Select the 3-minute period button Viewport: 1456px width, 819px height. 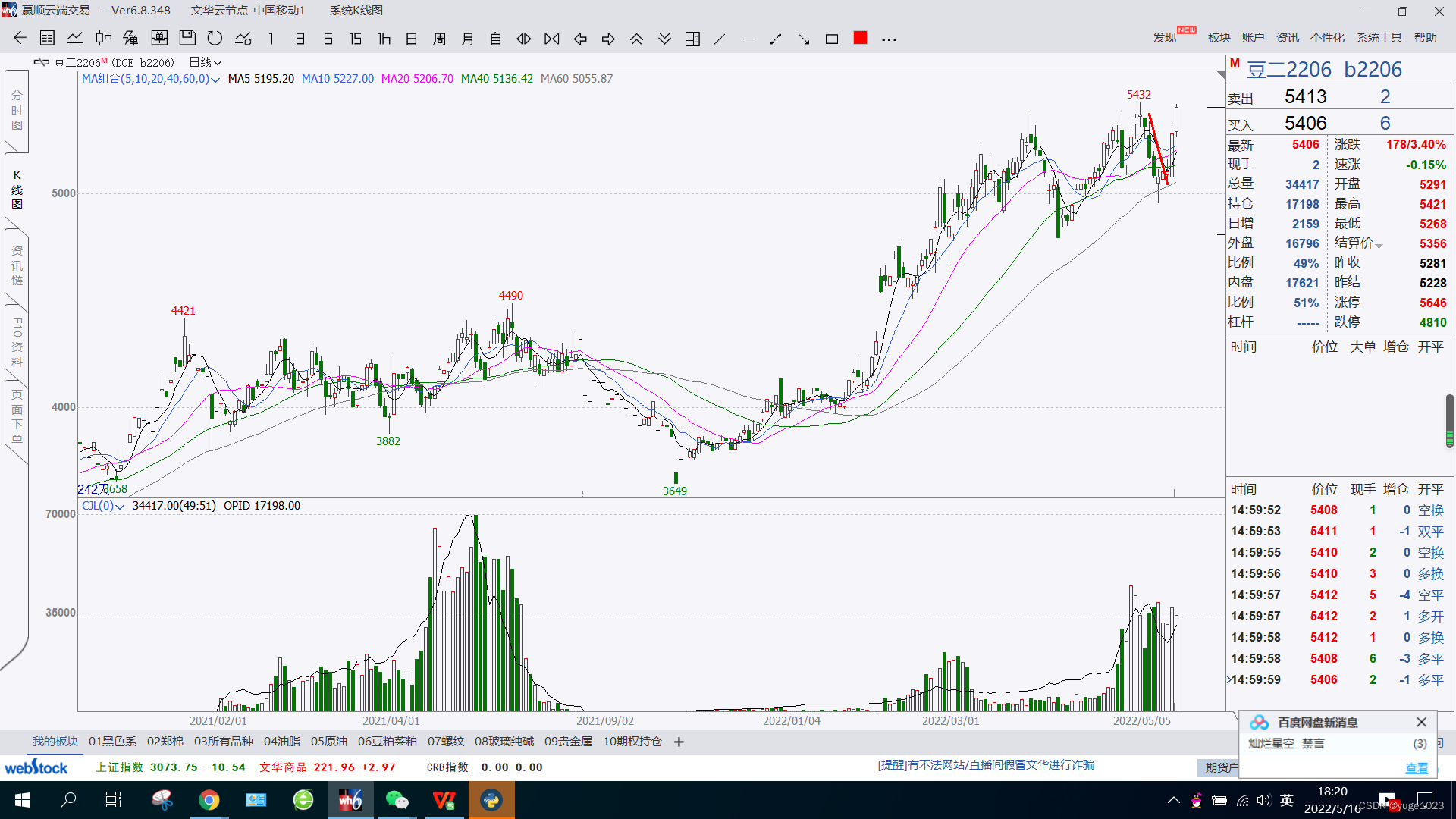pos(300,39)
